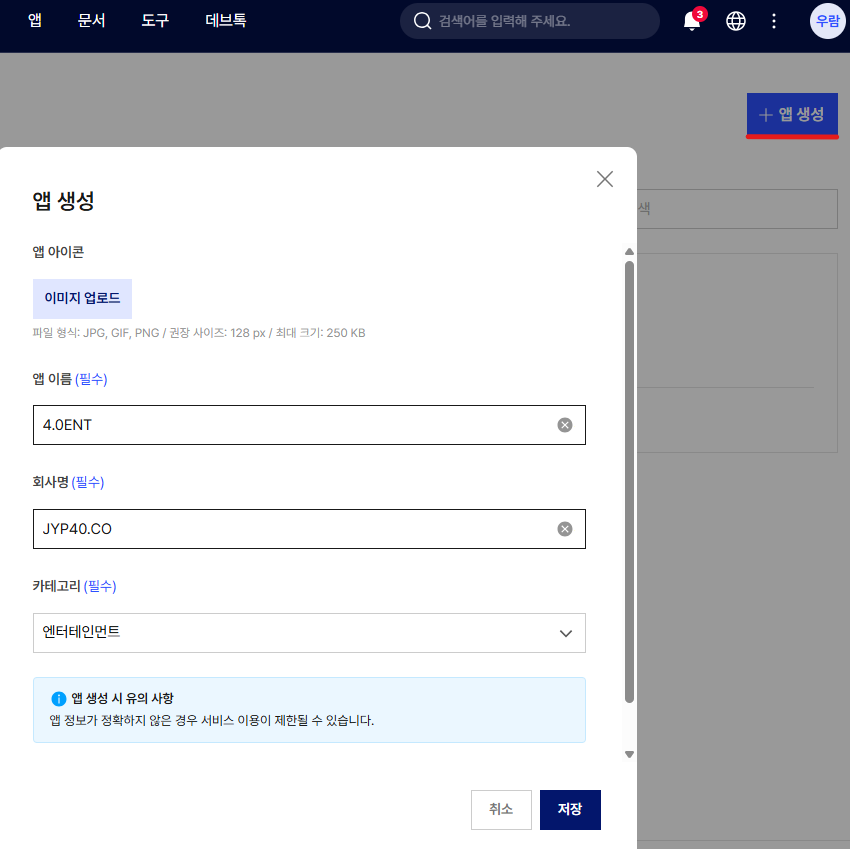Open the 문서 menu item
The image size is (850, 849).
(91, 21)
